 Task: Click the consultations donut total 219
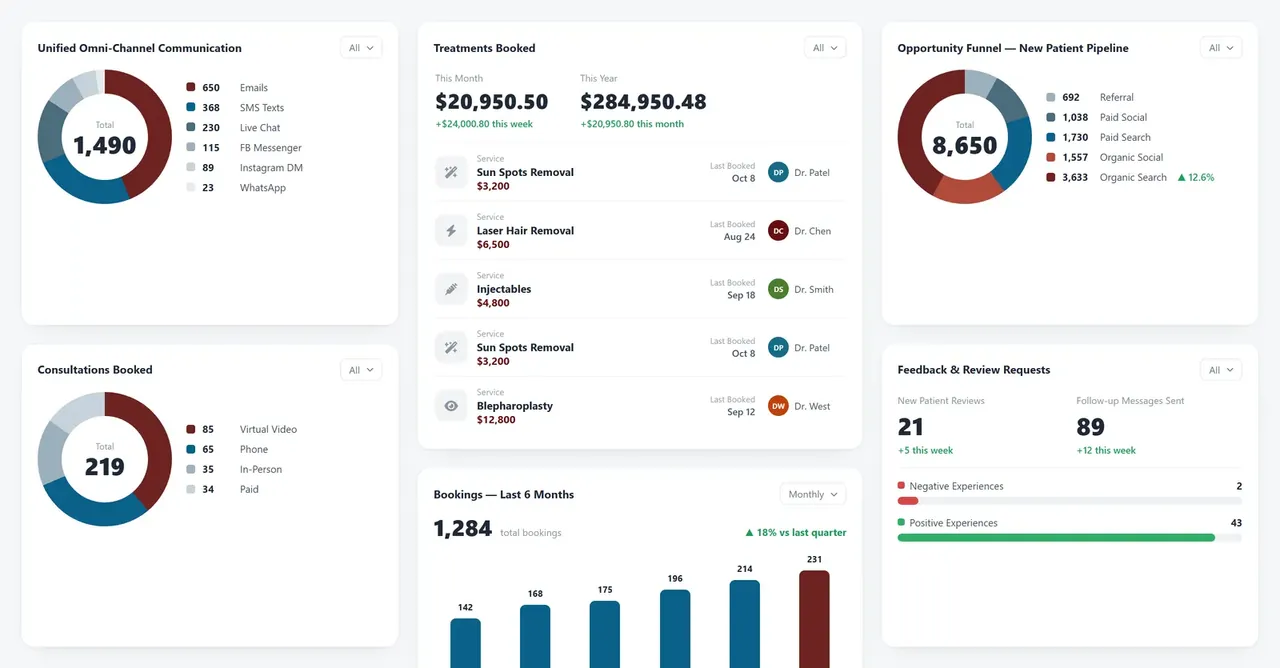click(105, 467)
